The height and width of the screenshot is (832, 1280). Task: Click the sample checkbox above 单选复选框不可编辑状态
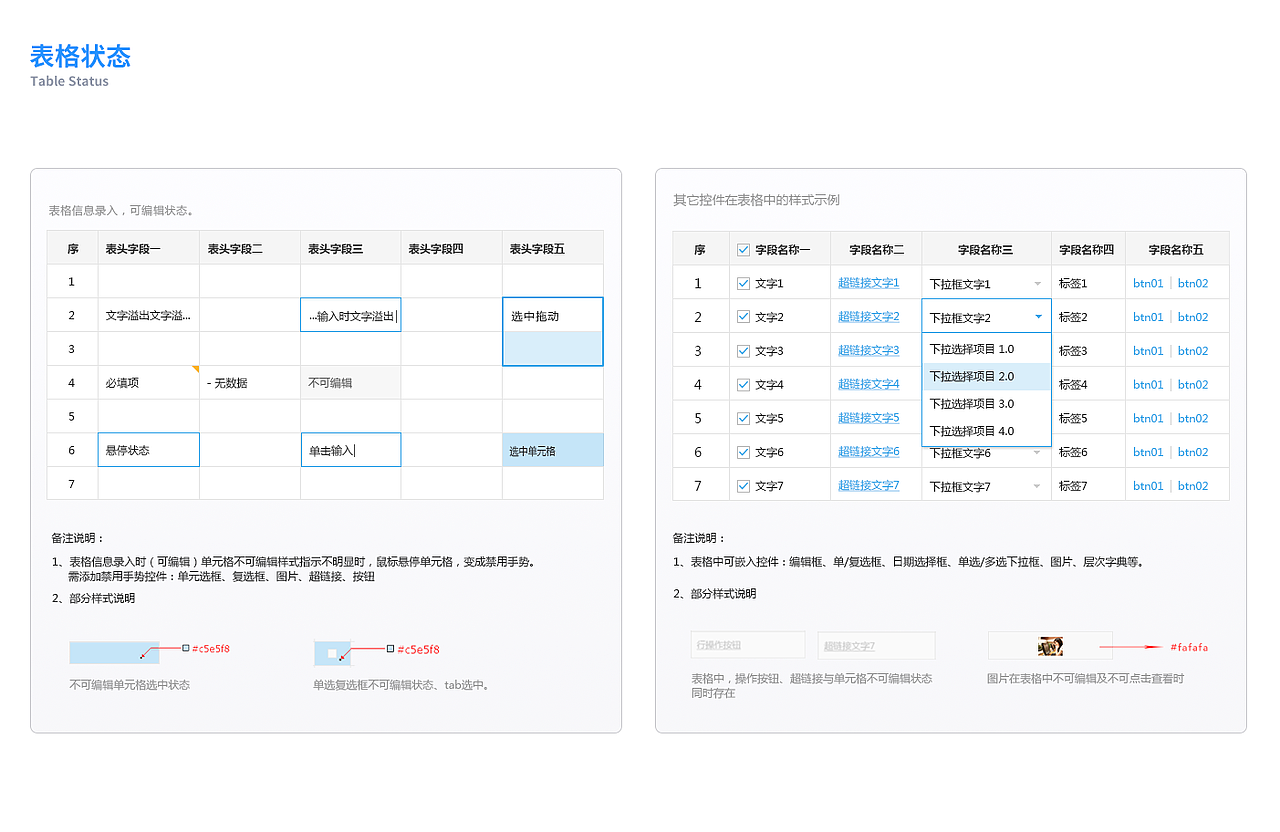click(x=333, y=653)
